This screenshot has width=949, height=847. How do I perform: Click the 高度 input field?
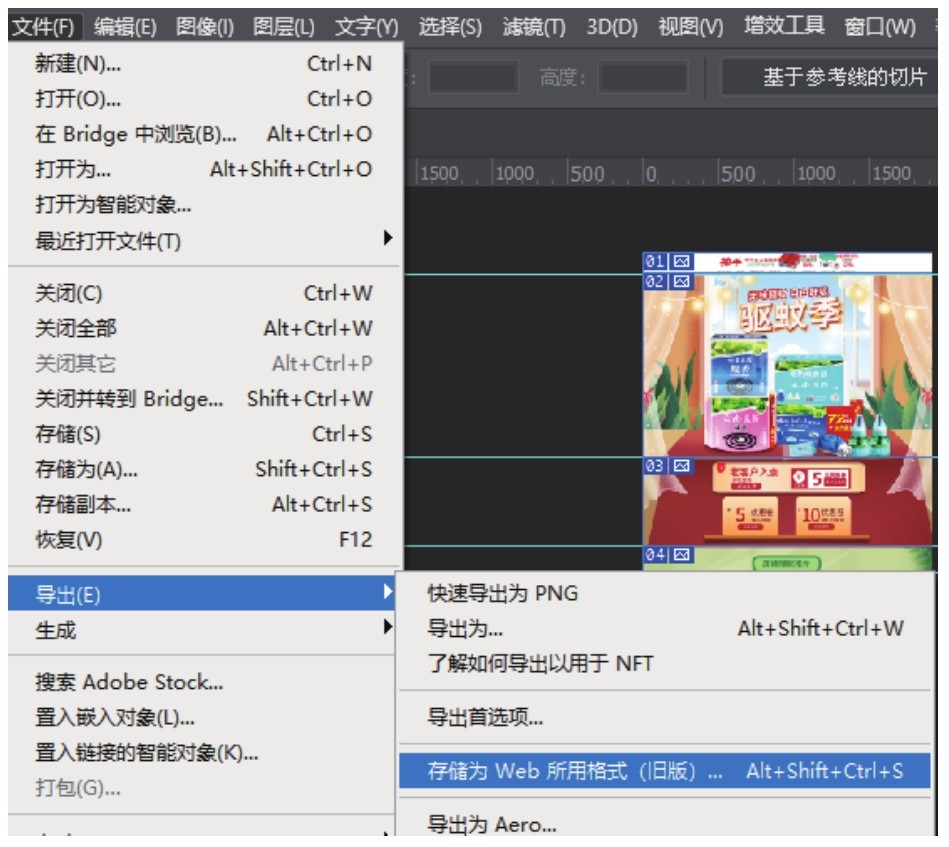[x=643, y=77]
